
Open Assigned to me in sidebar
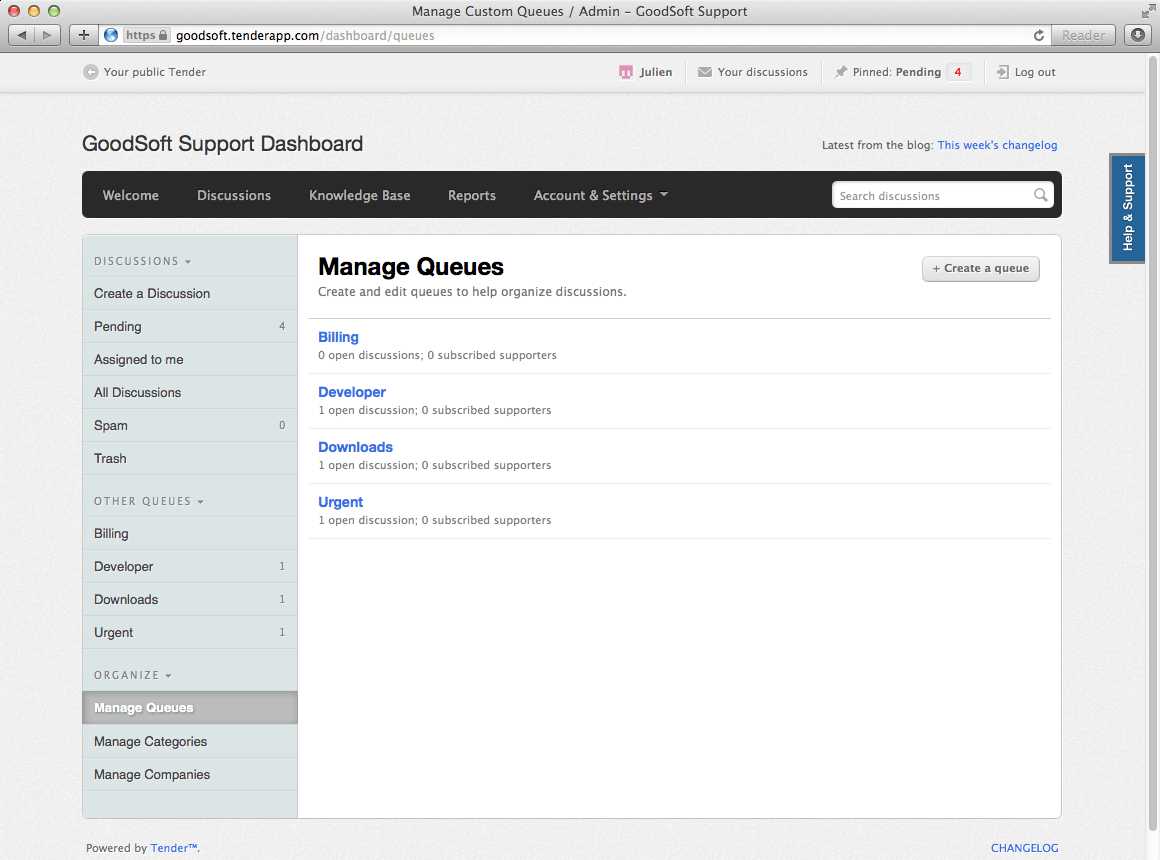pos(190,359)
